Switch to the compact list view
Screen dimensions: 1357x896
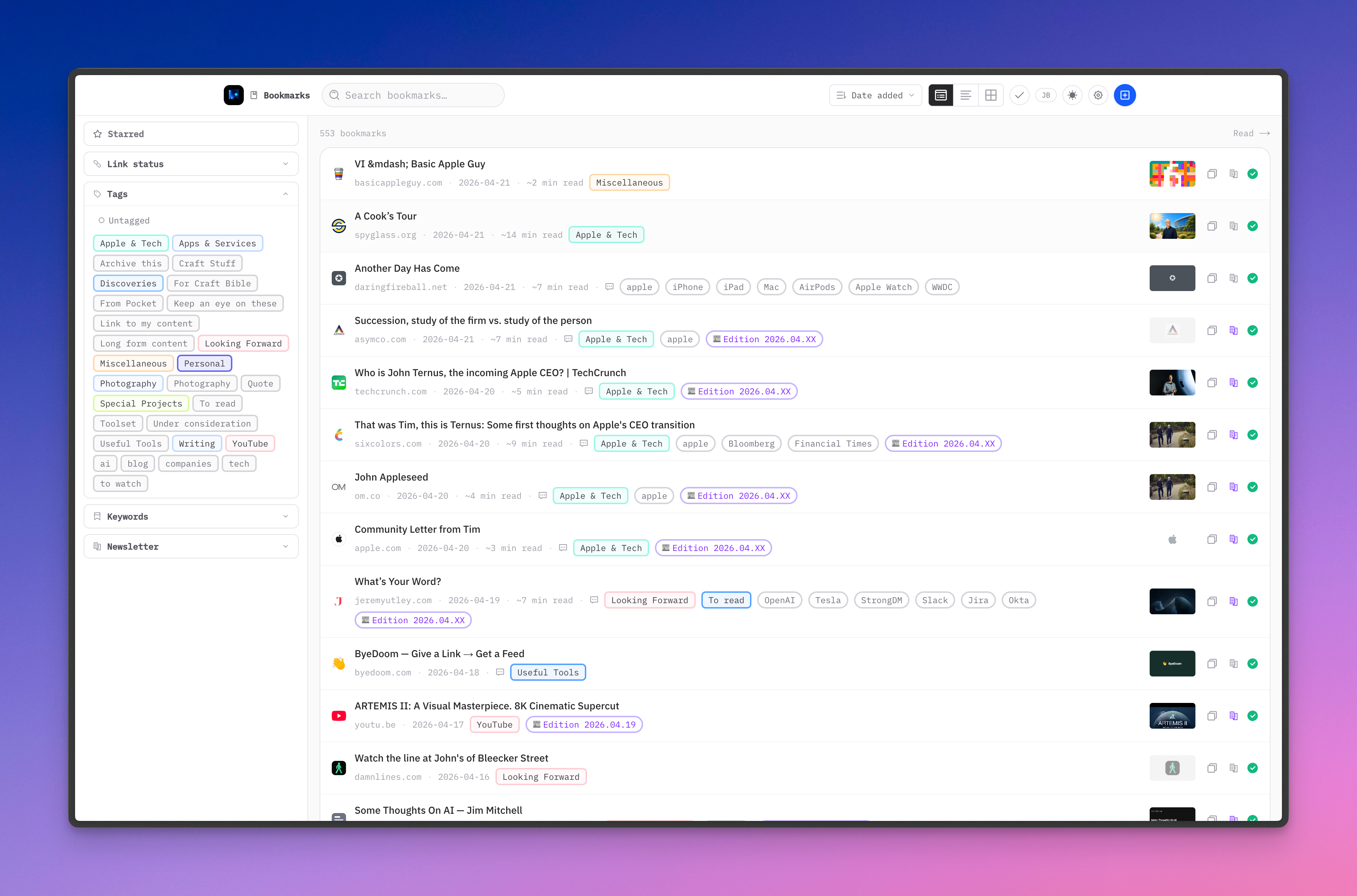pyautogui.click(x=966, y=95)
